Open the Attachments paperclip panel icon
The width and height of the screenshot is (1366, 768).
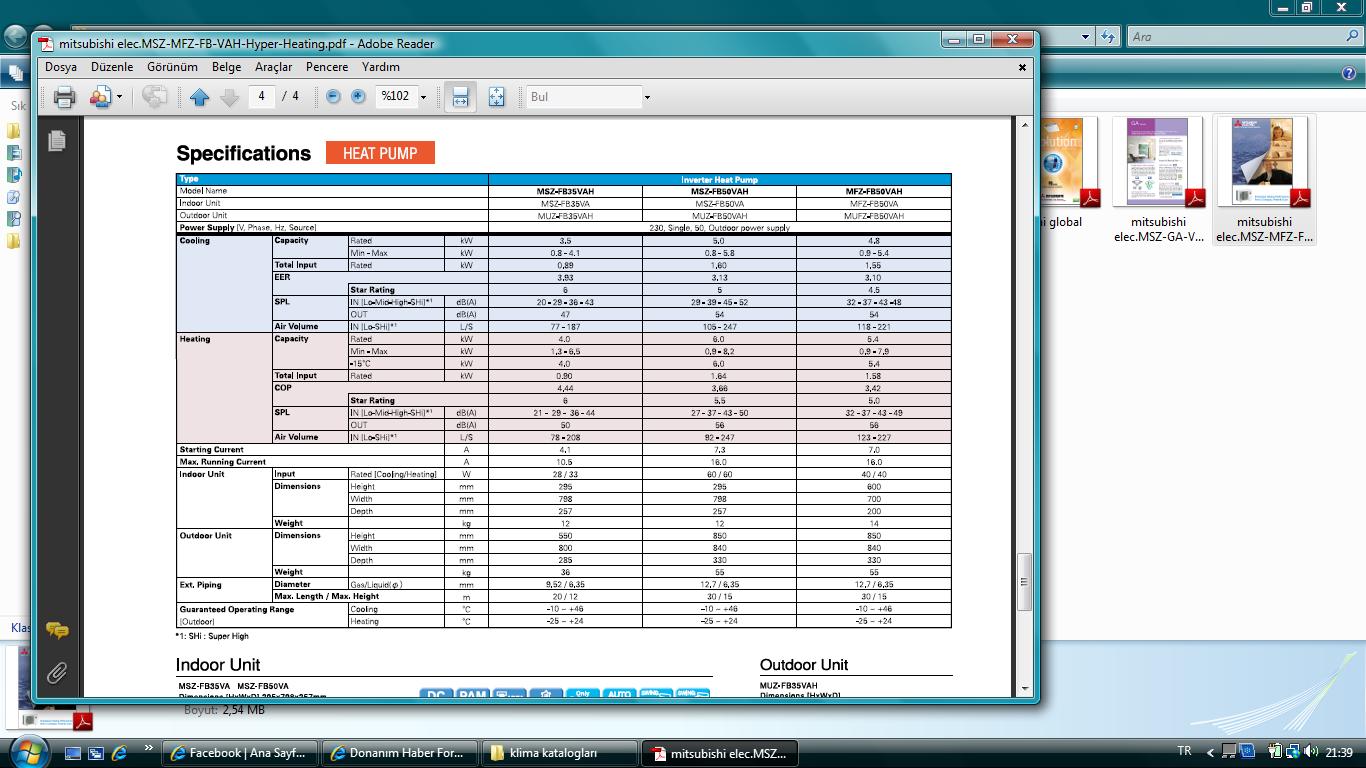pyautogui.click(x=57, y=673)
